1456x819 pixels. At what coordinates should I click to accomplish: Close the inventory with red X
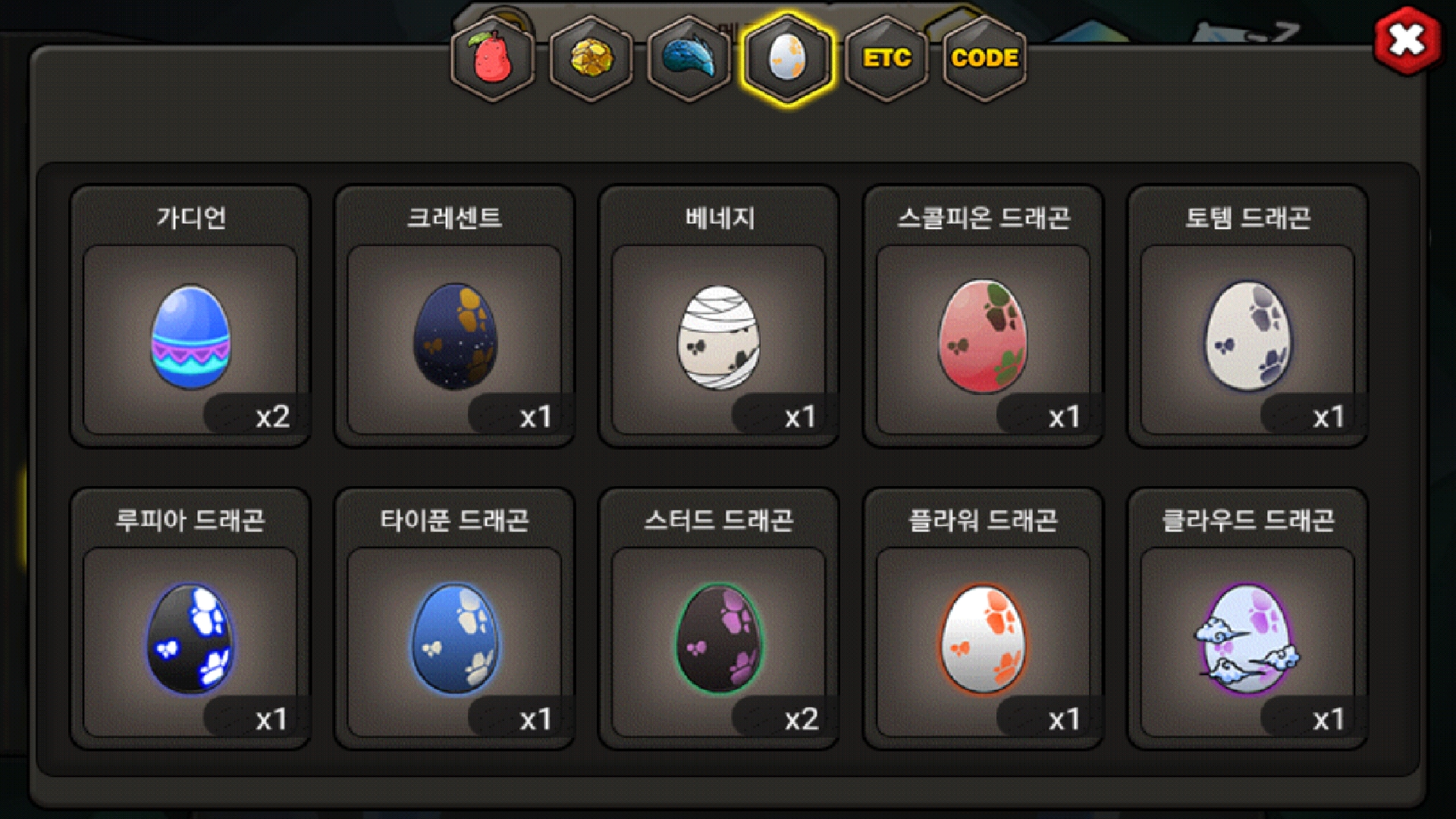click(x=1407, y=40)
